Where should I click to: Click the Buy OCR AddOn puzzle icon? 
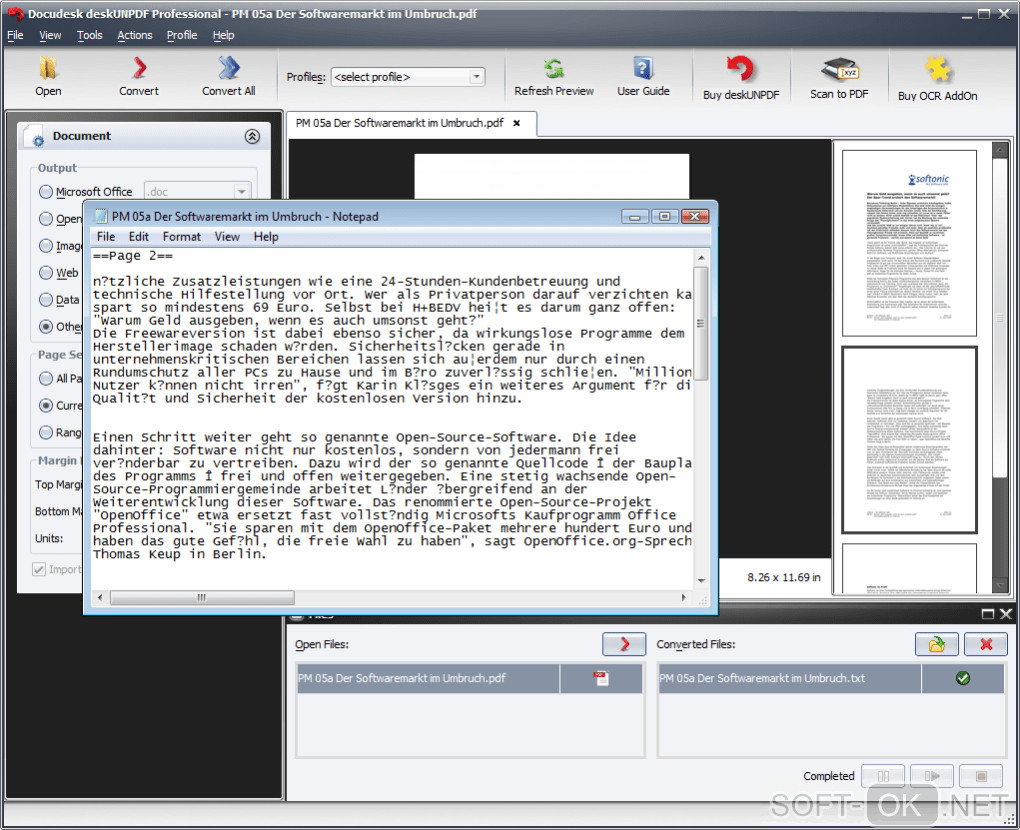[937, 70]
